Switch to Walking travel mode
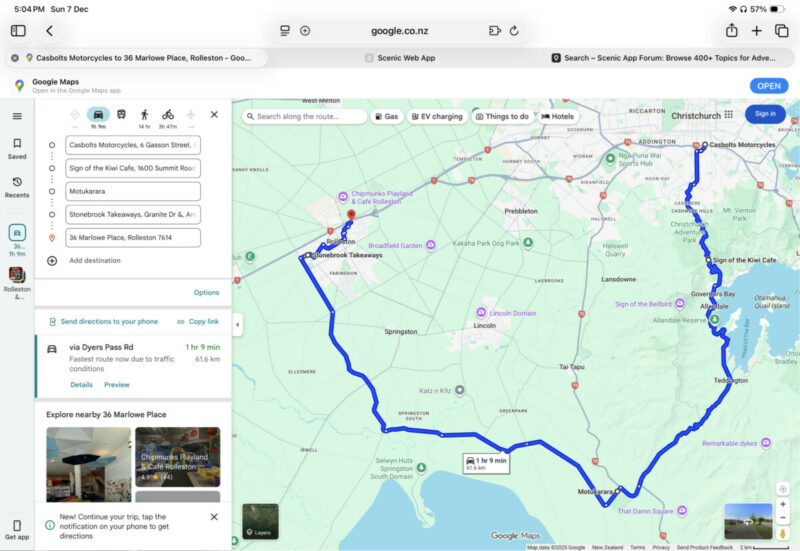The width and height of the screenshot is (800, 551). click(x=145, y=115)
